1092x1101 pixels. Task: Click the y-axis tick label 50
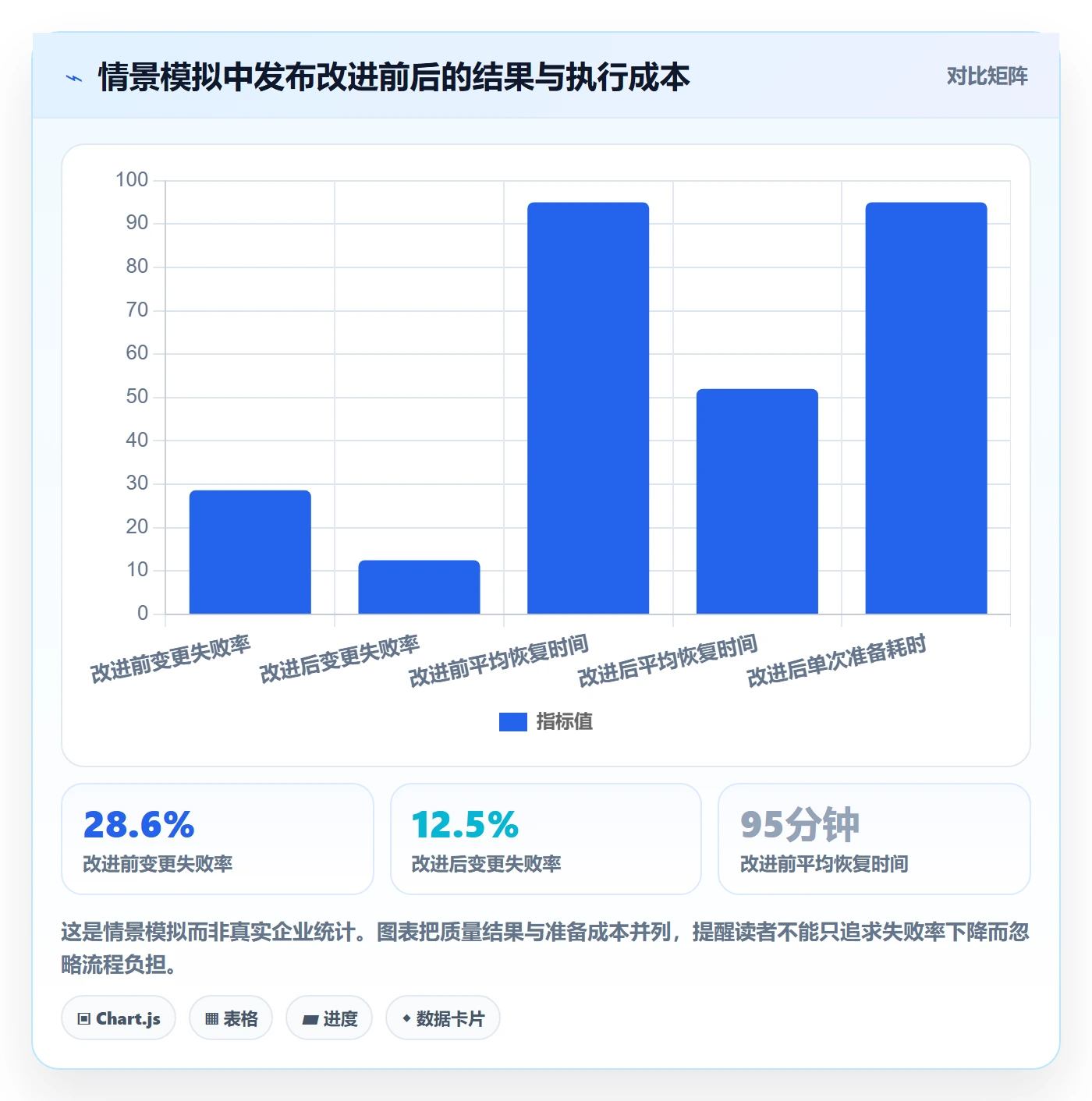137,397
